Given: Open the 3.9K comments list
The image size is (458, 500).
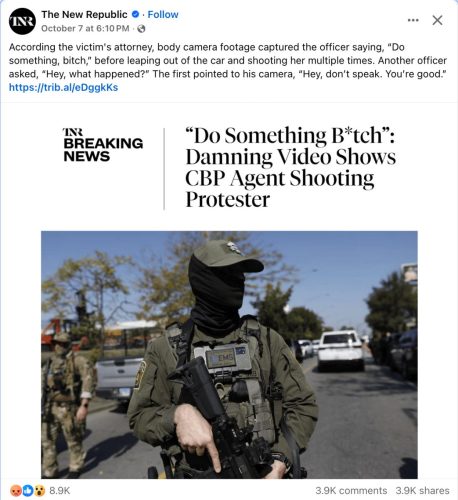Looking at the screenshot, I should [x=351, y=490].
